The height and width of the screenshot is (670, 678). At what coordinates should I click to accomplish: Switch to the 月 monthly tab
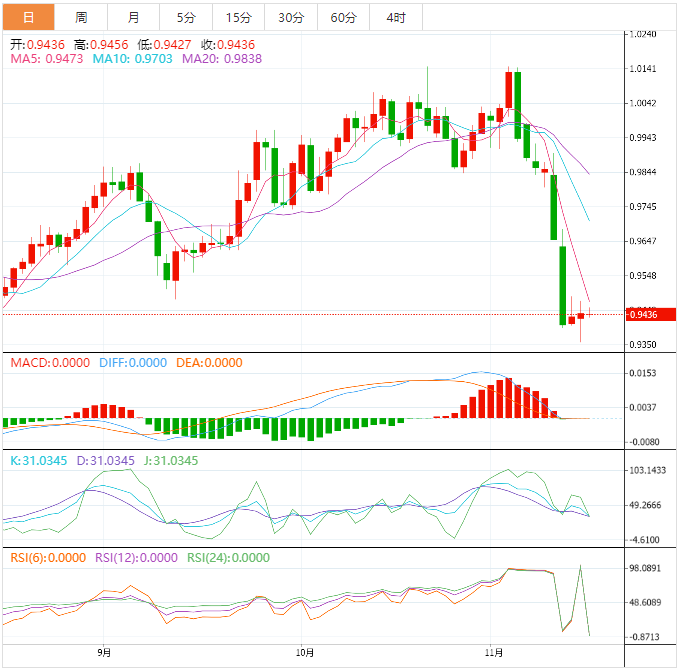[x=133, y=17]
